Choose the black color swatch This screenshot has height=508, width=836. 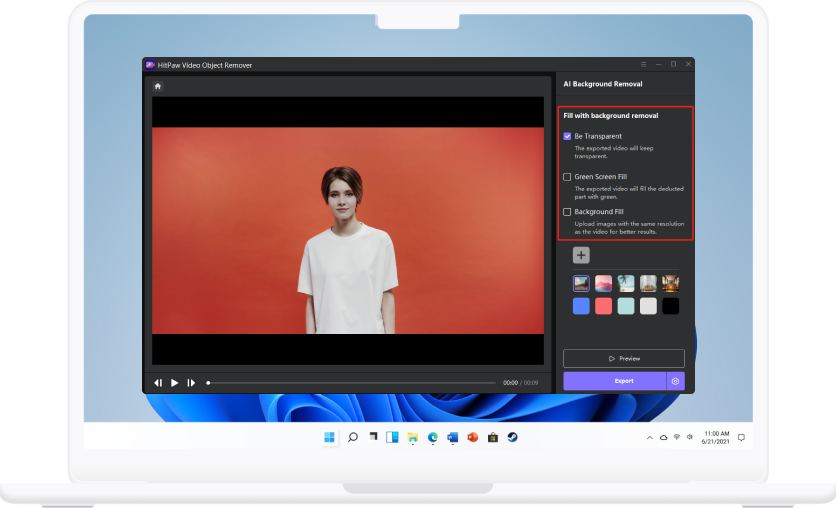click(670, 306)
